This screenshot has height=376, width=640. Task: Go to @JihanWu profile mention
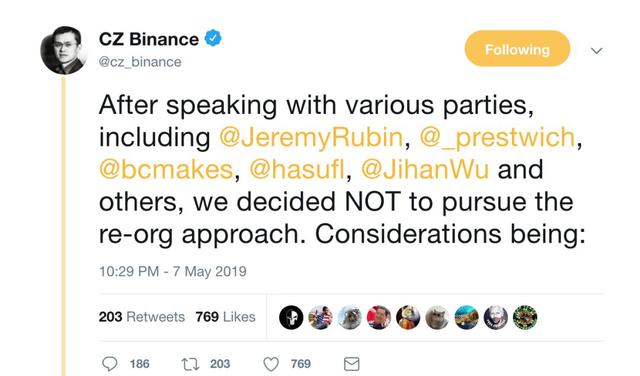coord(424,169)
